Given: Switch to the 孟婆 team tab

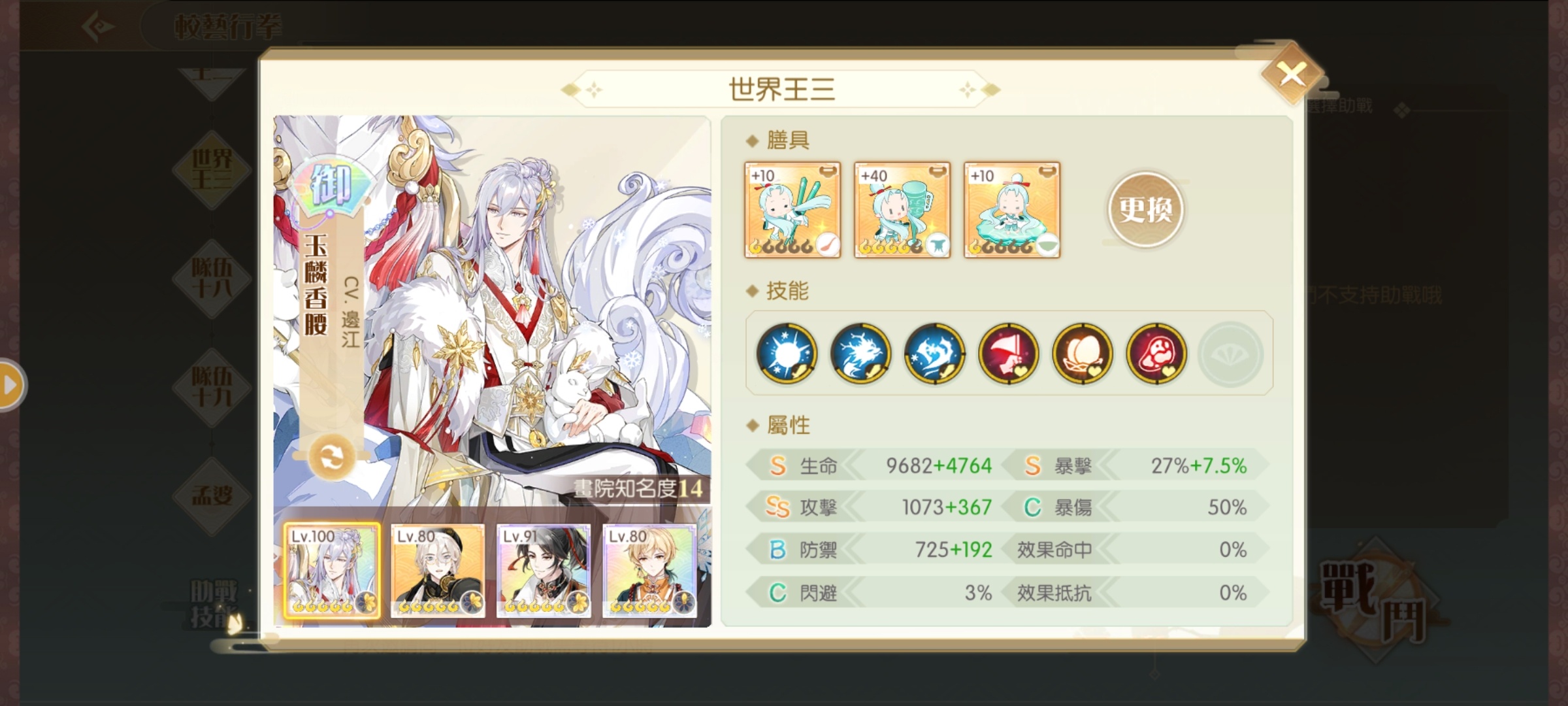Looking at the screenshot, I should tap(212, 496).
